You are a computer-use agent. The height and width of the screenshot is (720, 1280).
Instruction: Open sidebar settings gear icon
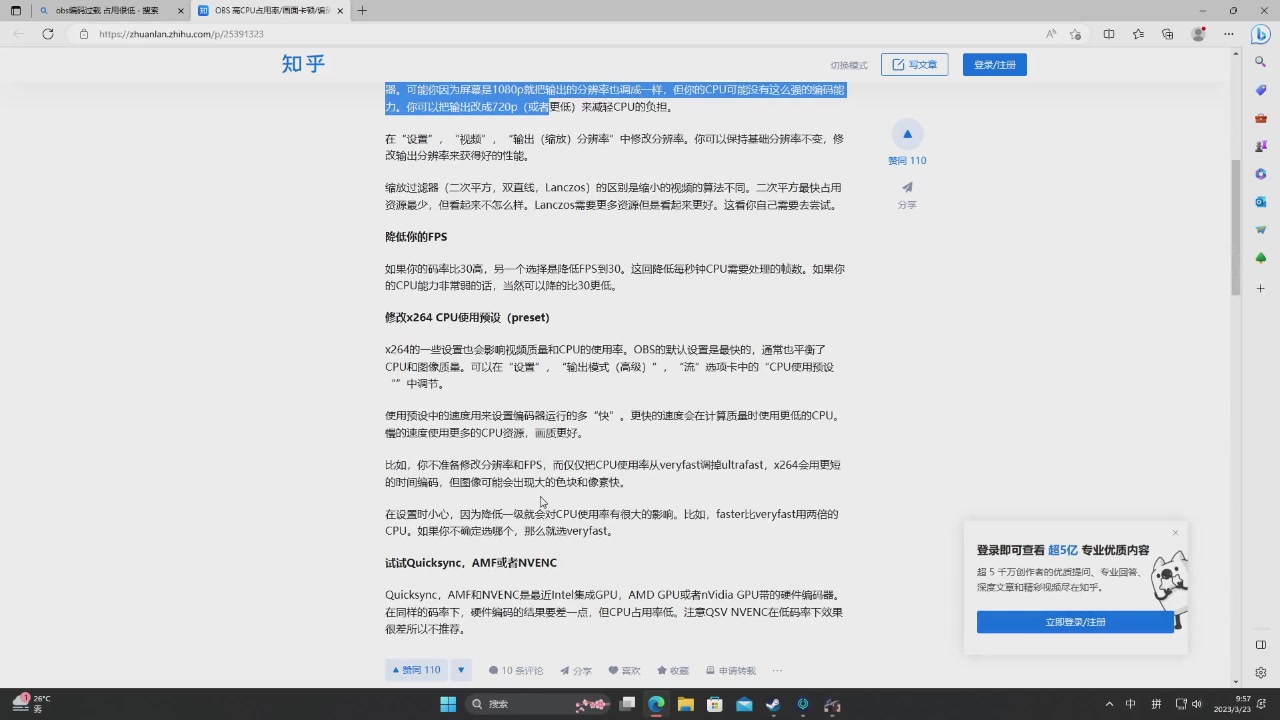(1261, 672)
